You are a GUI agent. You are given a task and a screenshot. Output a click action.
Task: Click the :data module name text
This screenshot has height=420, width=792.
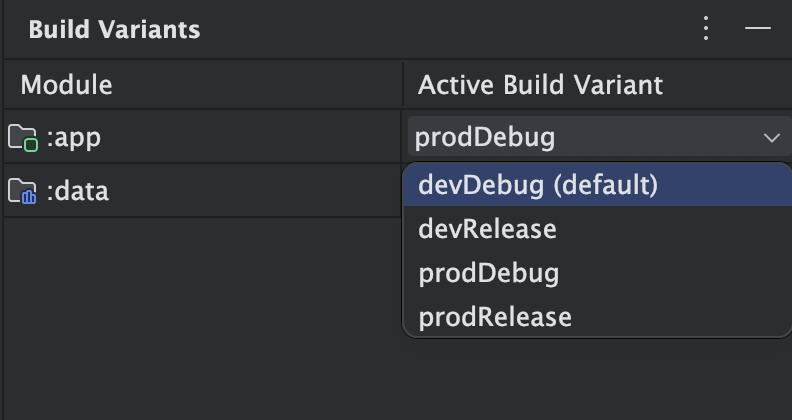click(77, 191)
